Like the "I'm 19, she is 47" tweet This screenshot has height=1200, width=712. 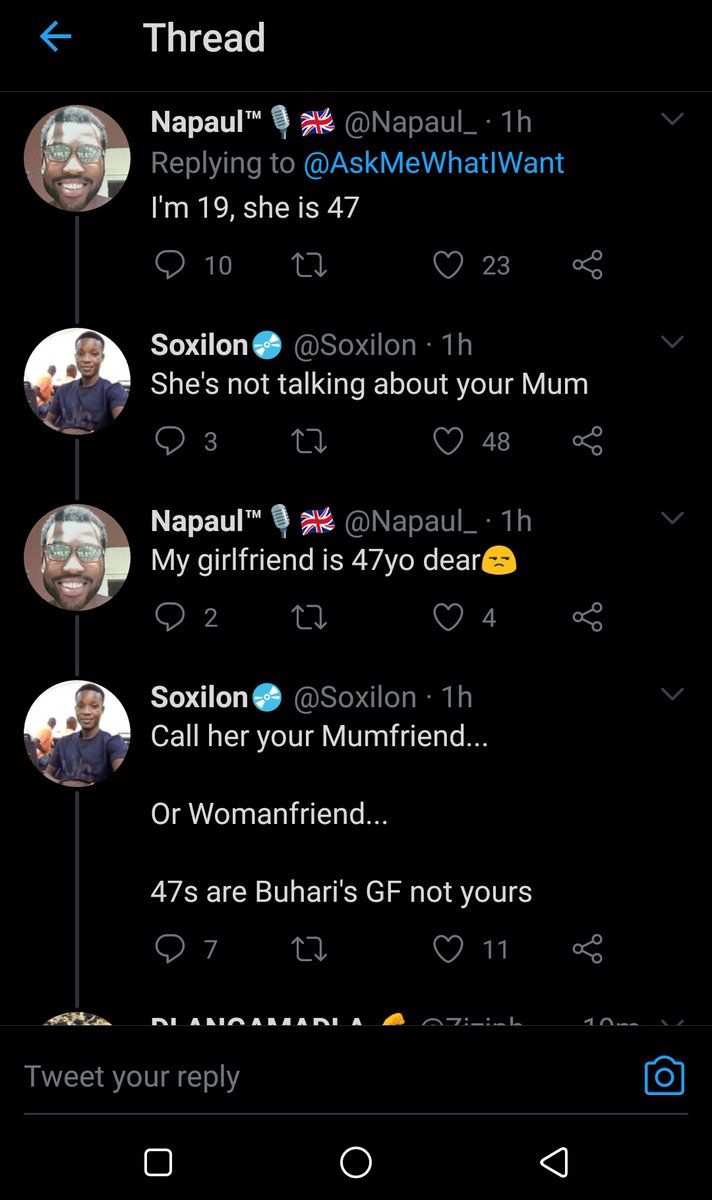point(448,265)
